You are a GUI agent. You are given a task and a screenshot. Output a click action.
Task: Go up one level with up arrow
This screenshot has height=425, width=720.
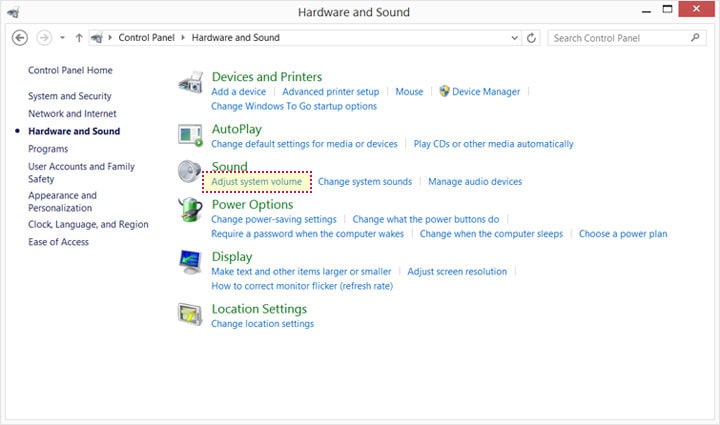(79, 38)
